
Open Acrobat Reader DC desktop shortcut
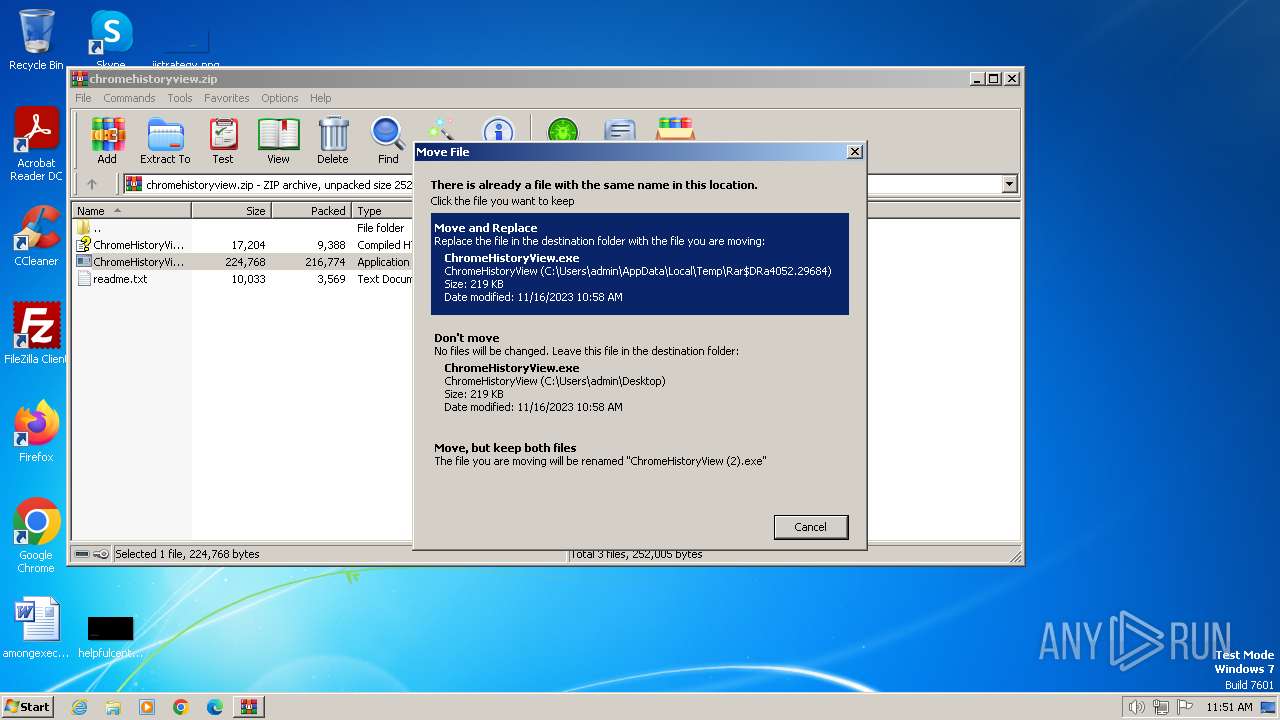36,144
